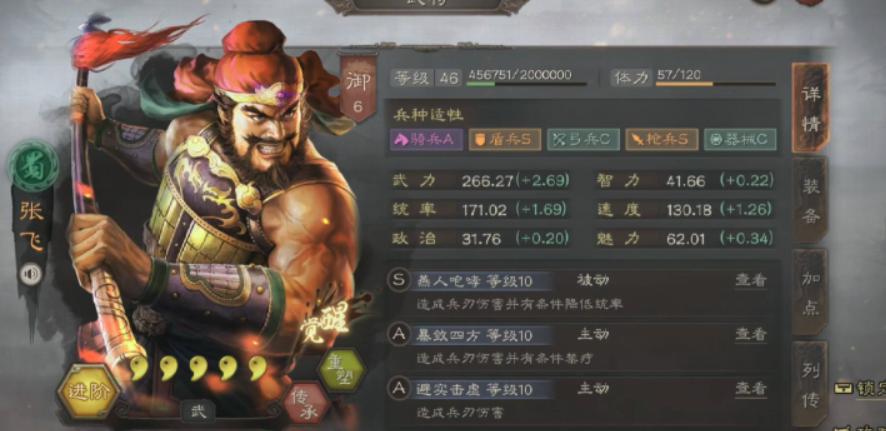Click the 蜀 faction emblem
886x431 pixels.
(33, 166)
